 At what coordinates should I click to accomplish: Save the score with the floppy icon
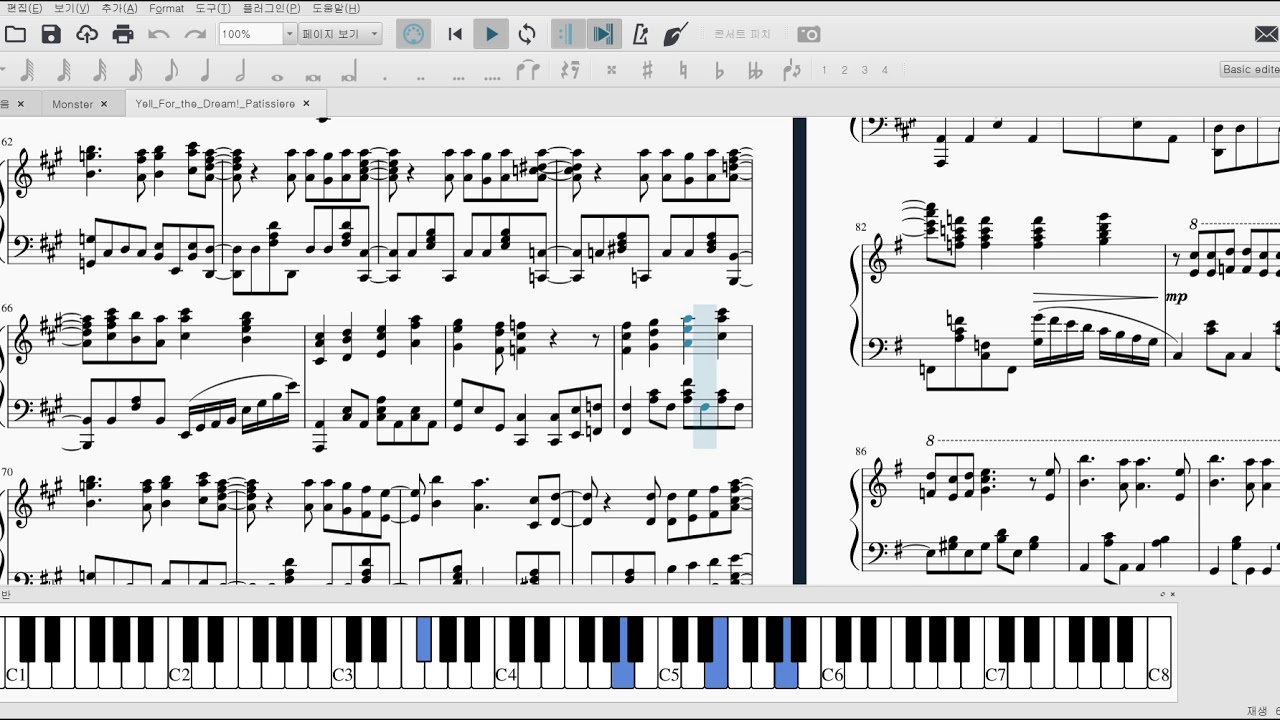[x=51, y=34]
